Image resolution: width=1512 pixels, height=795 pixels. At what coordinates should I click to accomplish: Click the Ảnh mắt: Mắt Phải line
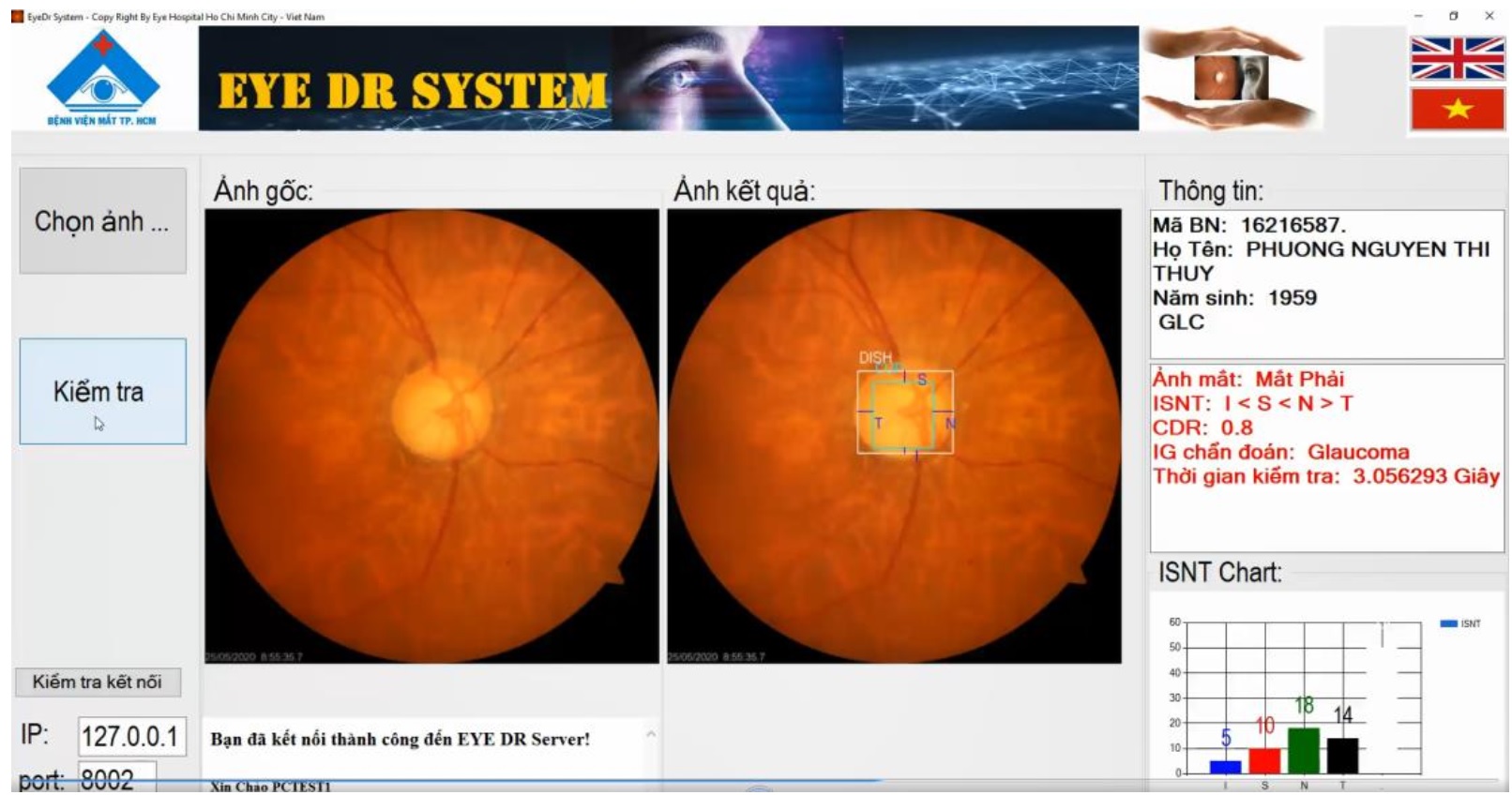click(x=1248, y=379)
